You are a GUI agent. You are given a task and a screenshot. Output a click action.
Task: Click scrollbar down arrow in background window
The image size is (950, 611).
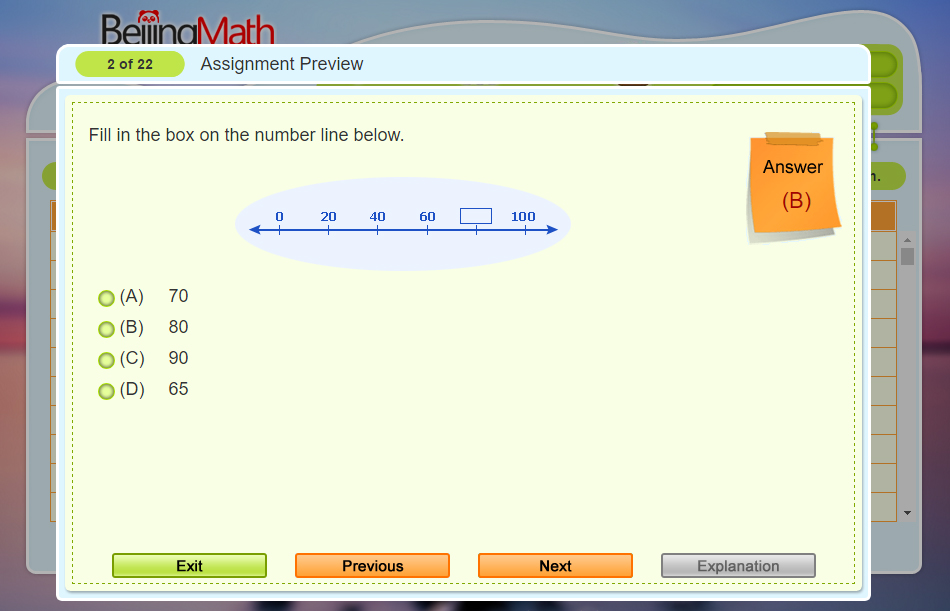click(x=907, y=513)
